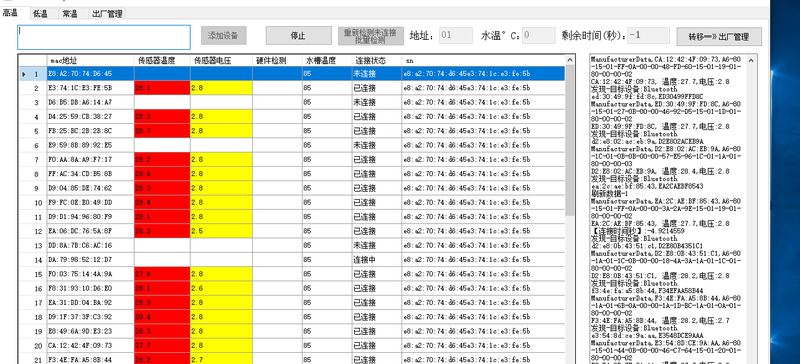Sort by the mac地址 column header
800x364 pixels.
point(90,60)
